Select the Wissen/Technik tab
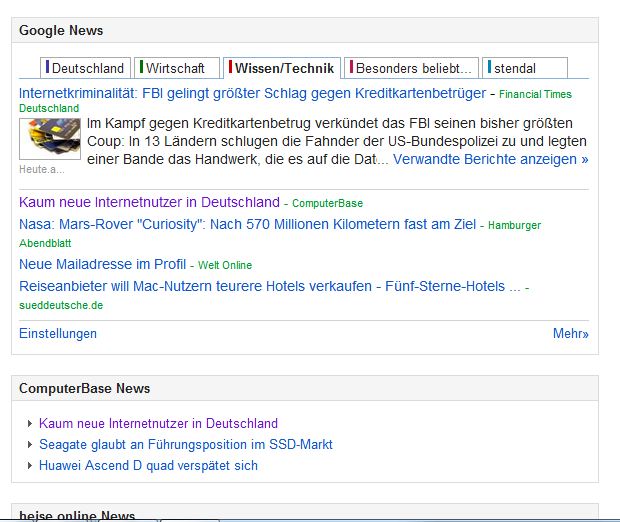This screenshot has height=522, width=620. [282, 68]
